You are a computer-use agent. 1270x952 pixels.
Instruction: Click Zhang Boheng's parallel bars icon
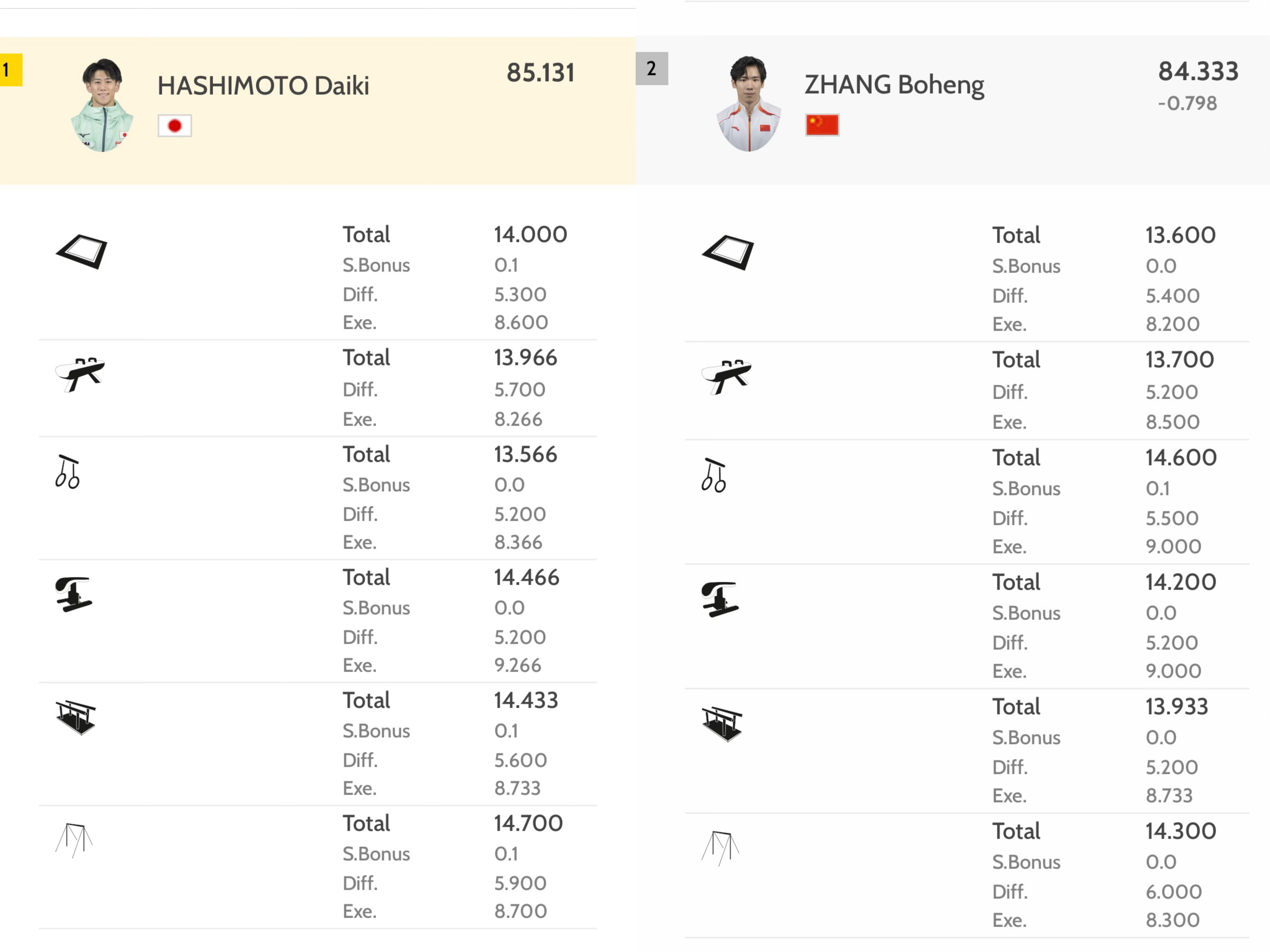(x=722, y=724)
